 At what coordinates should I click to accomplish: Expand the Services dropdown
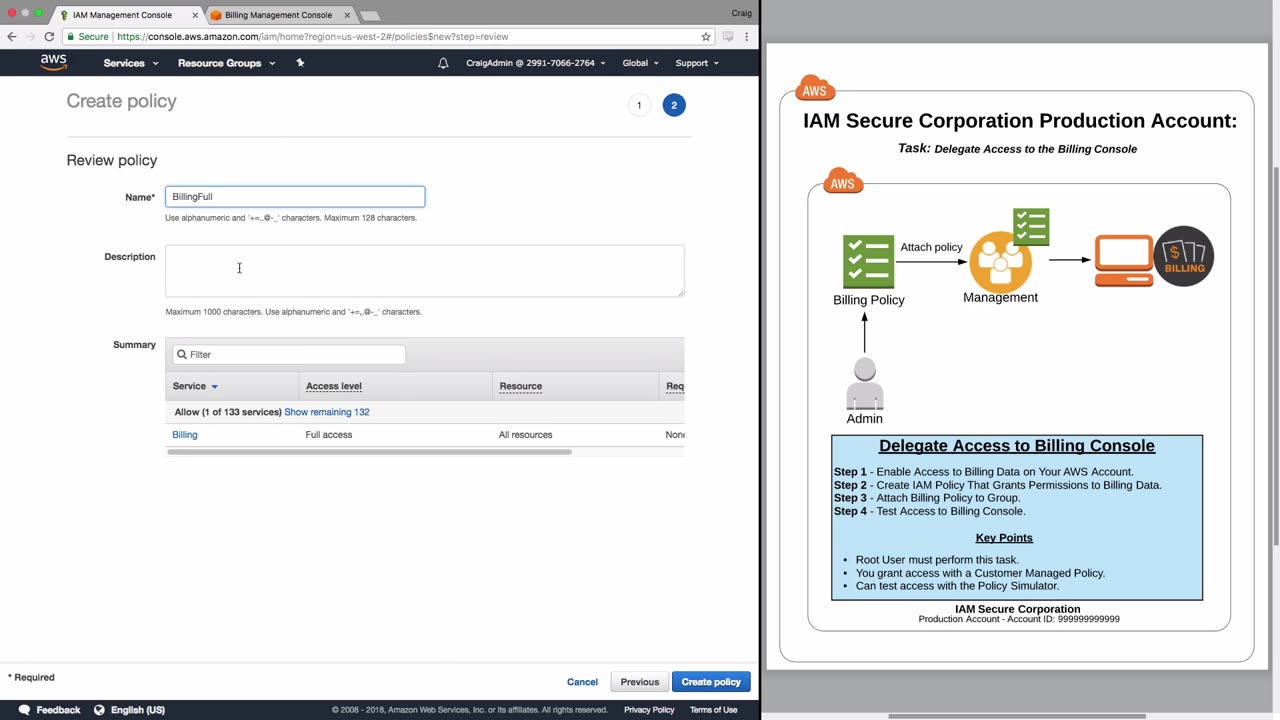point(131,63)
